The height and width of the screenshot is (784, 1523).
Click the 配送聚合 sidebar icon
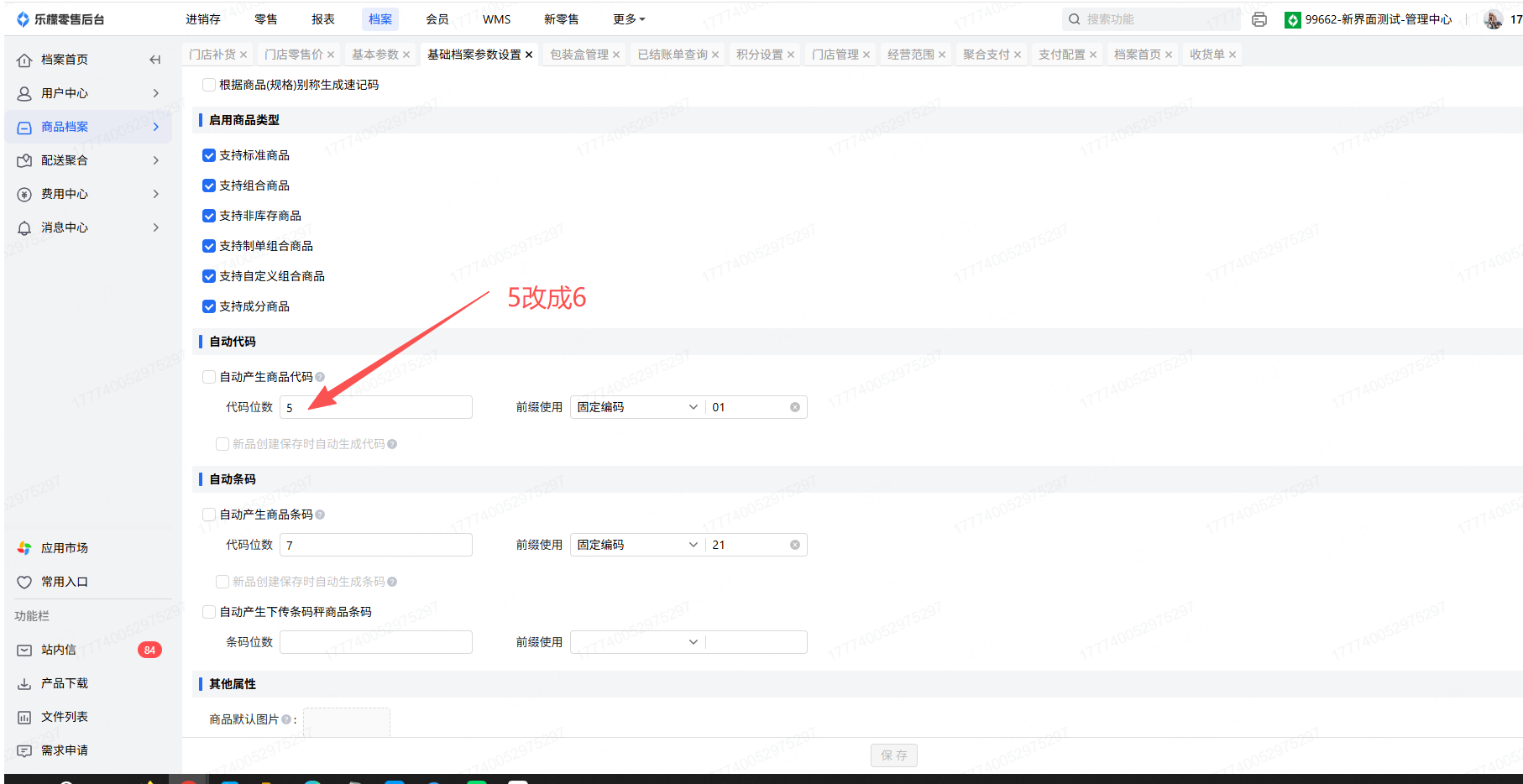click(x=24, y=160)
